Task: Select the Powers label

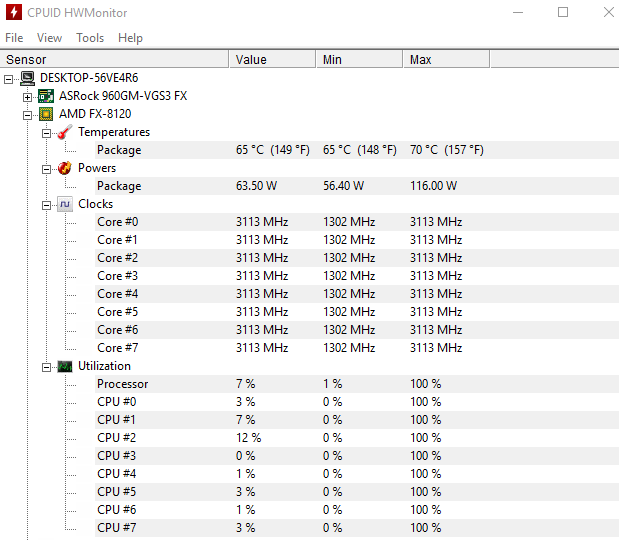Action: [97, 168]
